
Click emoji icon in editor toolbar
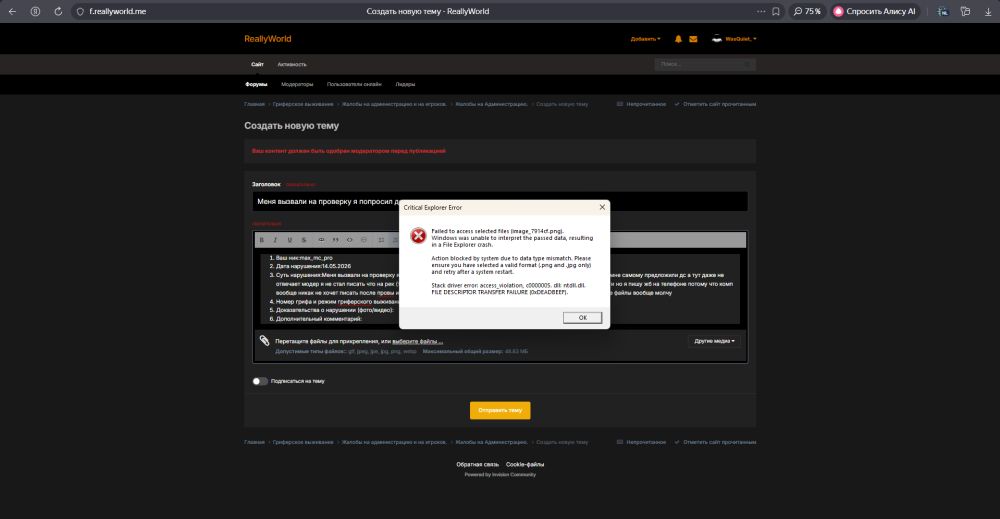[364, 240]
